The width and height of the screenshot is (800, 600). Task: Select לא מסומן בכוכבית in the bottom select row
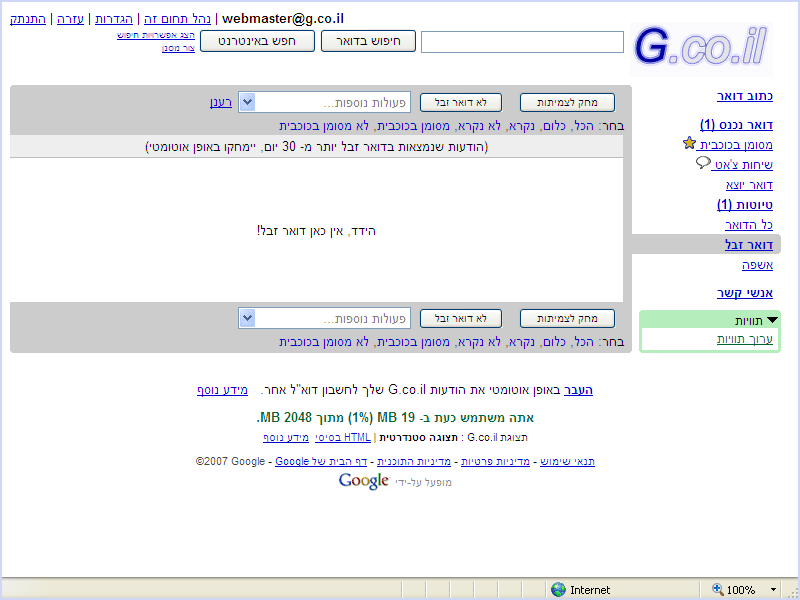324,342
